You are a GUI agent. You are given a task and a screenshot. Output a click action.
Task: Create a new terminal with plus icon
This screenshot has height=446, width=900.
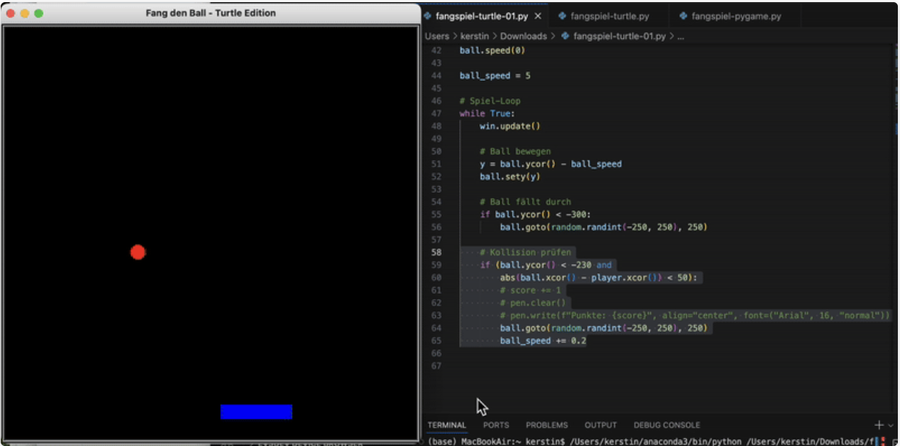click(x=879, y=425)
